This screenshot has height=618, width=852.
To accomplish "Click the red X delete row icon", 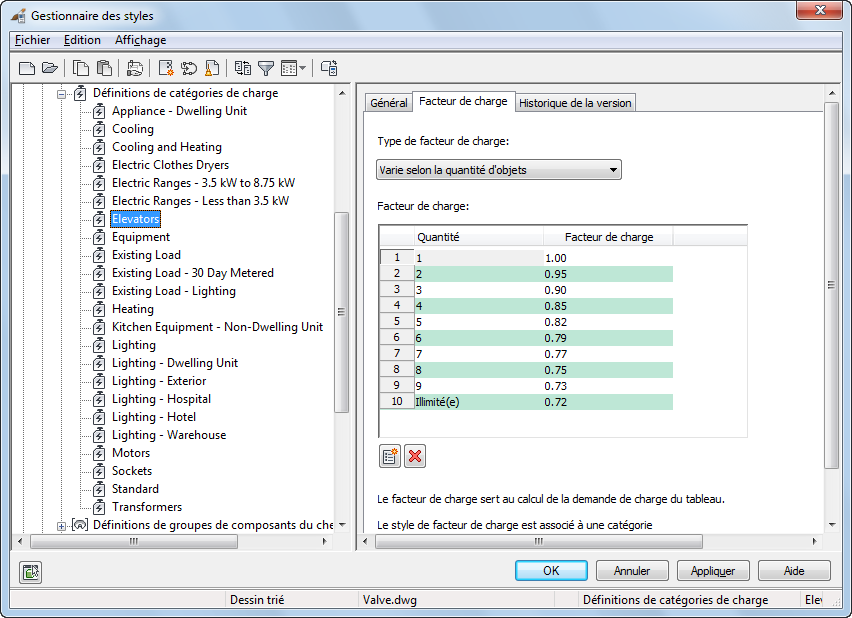I will coord(415,456).
